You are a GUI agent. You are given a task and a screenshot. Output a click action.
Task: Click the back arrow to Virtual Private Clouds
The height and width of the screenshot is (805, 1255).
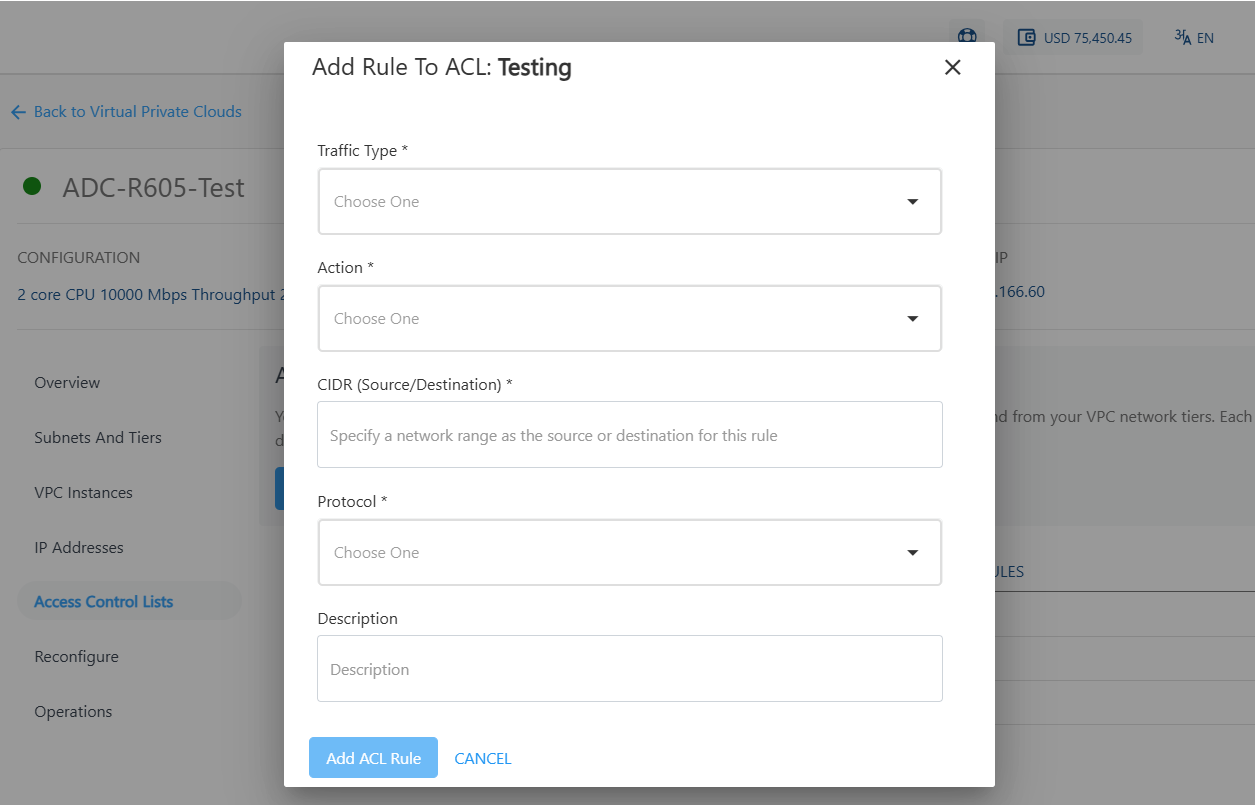click(18, 112)
